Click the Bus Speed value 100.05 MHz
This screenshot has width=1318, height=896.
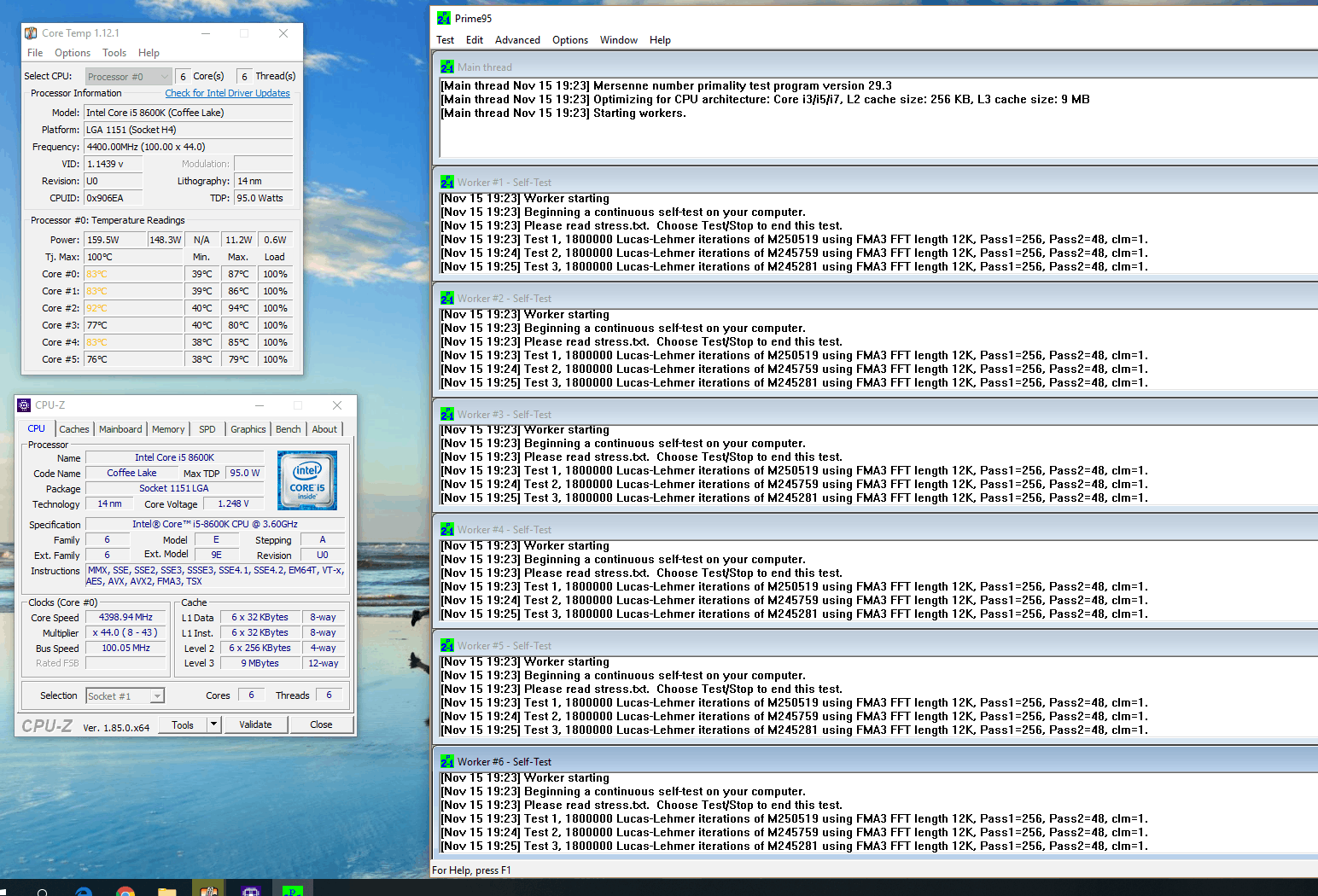pos(125,648)
